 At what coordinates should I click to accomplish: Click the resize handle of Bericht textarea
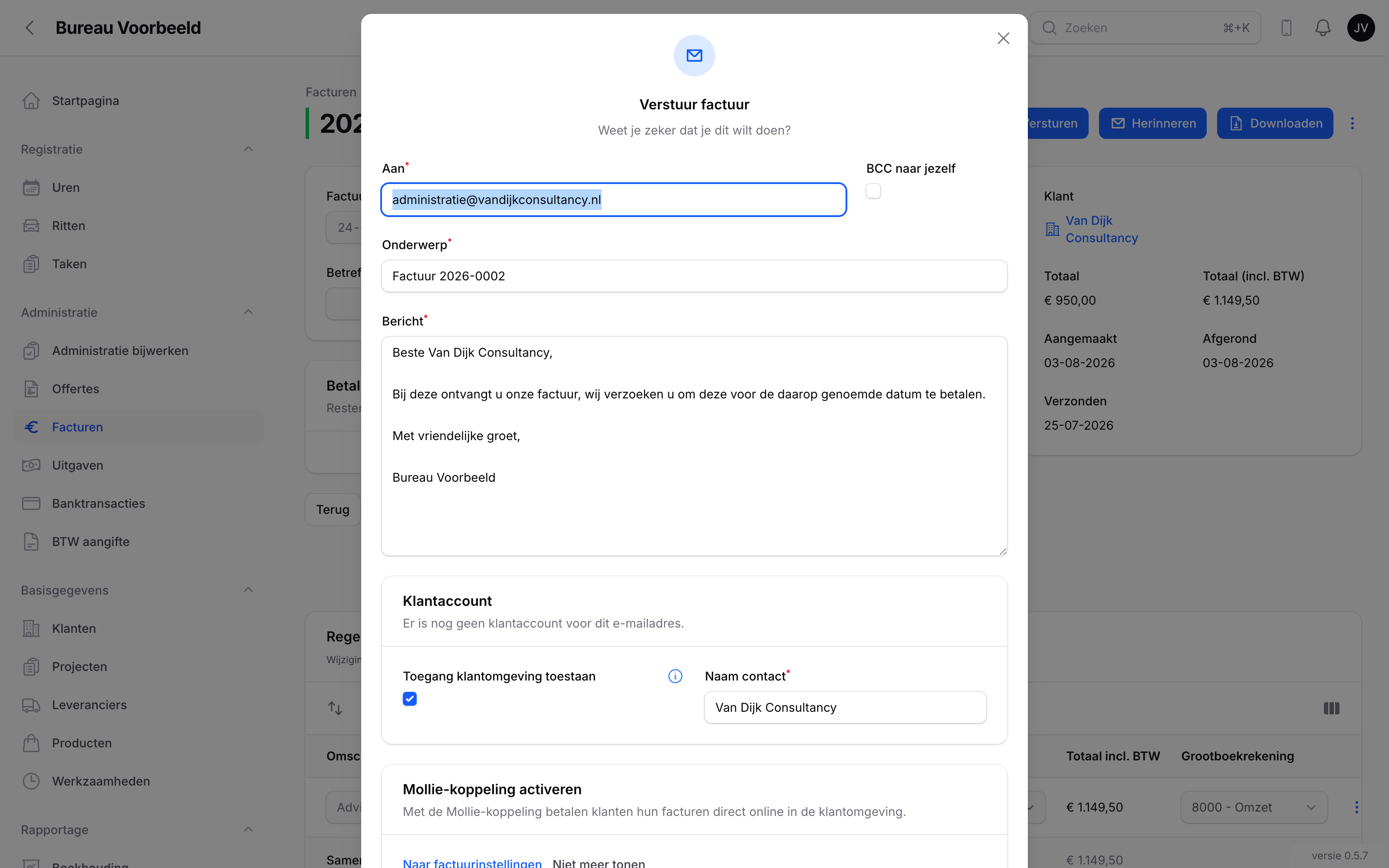(x=1002, y=551)
